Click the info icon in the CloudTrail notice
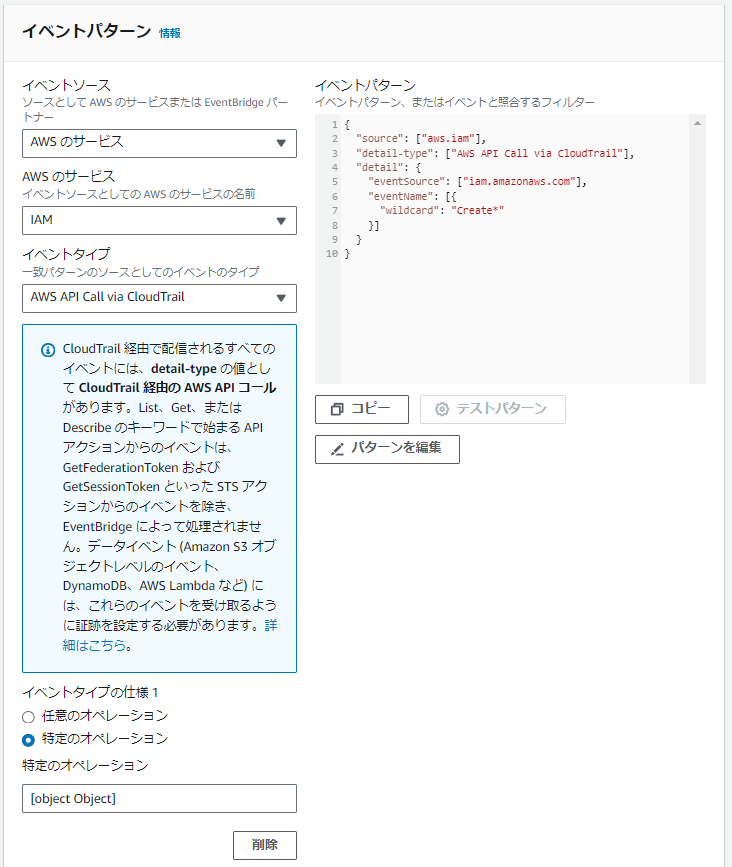 48,348
